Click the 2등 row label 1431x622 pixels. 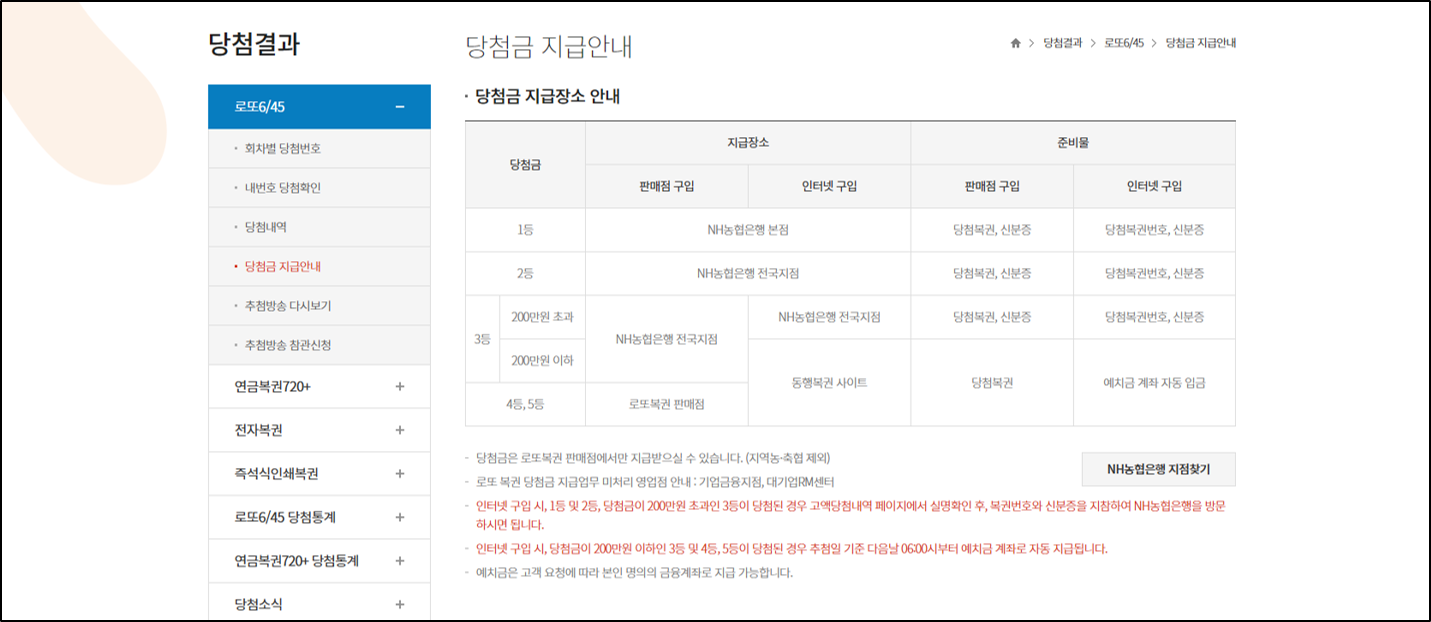525,273
